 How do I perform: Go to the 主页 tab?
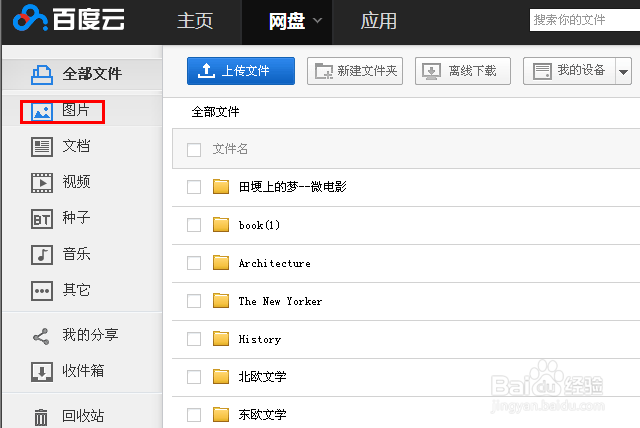195,21
